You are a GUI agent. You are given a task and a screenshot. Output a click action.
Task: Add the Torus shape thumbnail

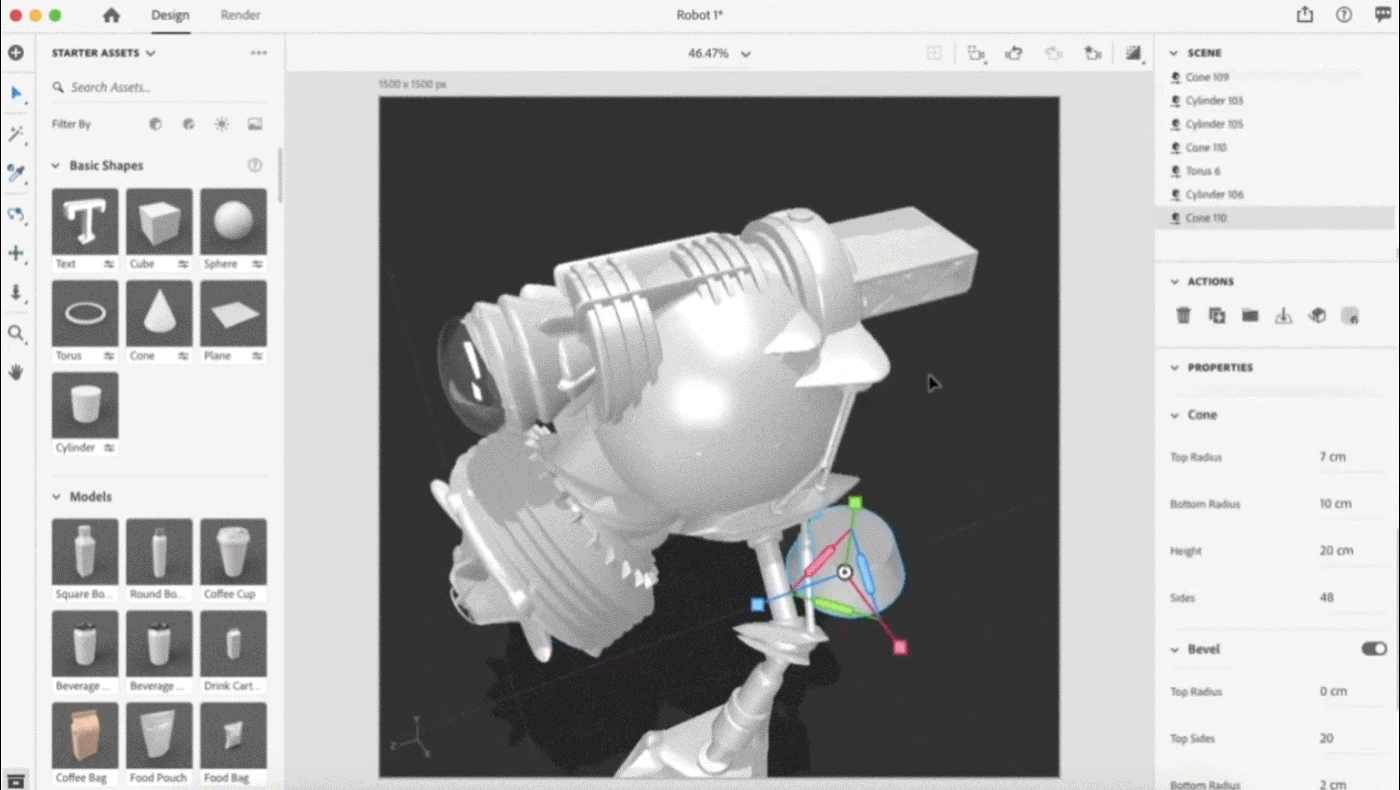point(85,313)
